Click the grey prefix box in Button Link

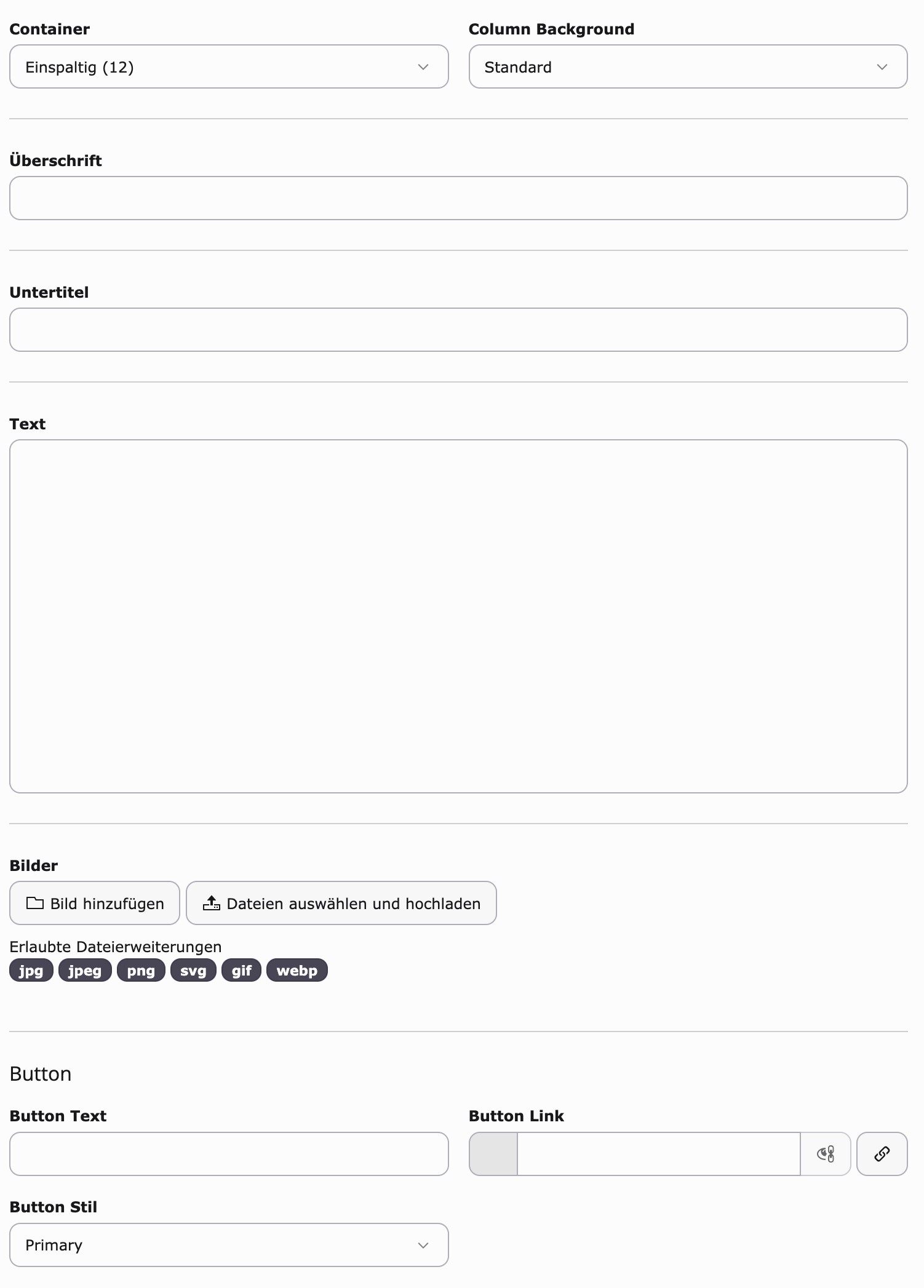(x=493, y=1154)
